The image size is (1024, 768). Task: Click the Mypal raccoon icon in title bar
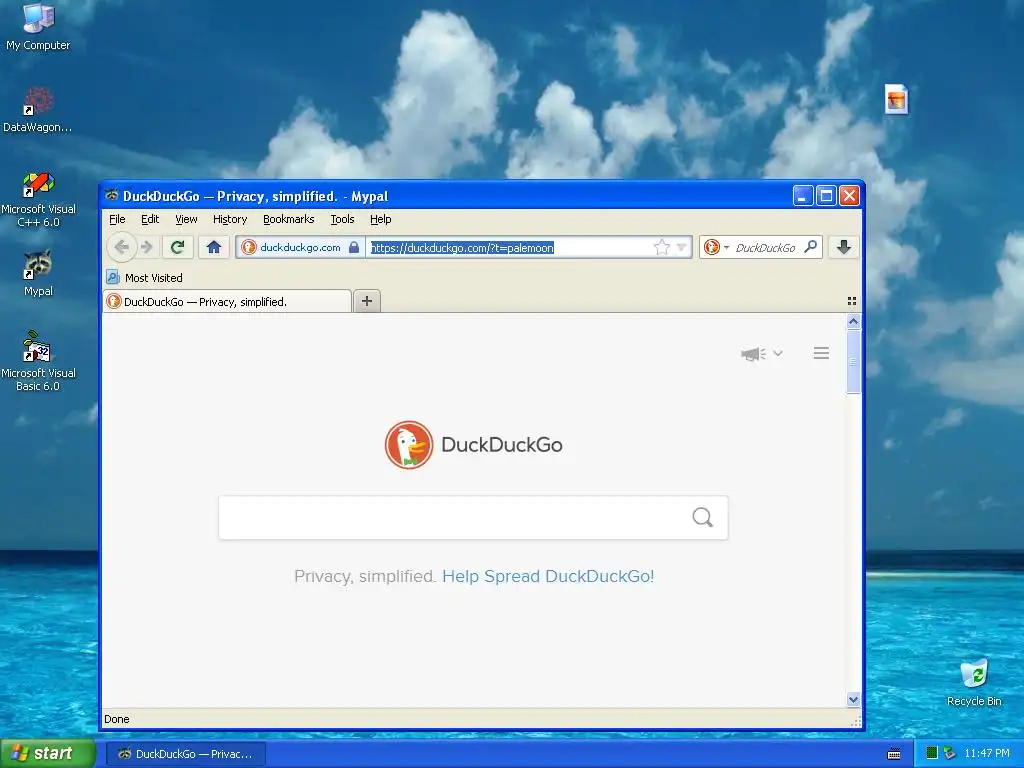click(x=112, y=195)
